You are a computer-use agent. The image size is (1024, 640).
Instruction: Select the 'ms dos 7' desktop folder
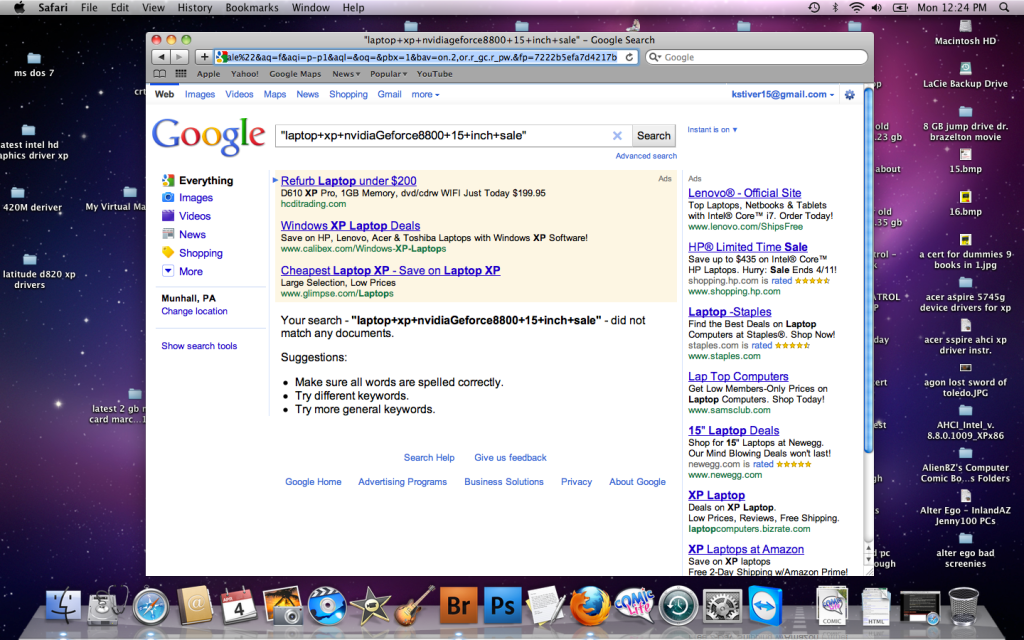[34, 65]
